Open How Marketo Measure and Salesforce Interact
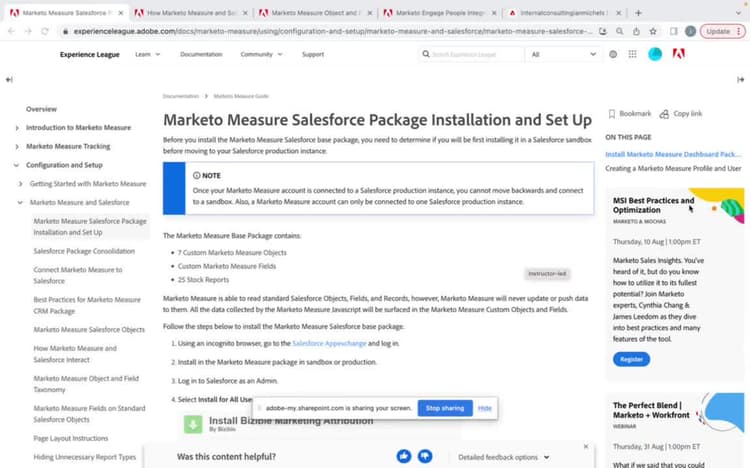This screenshot has width=750, height=468. [75, 354]
